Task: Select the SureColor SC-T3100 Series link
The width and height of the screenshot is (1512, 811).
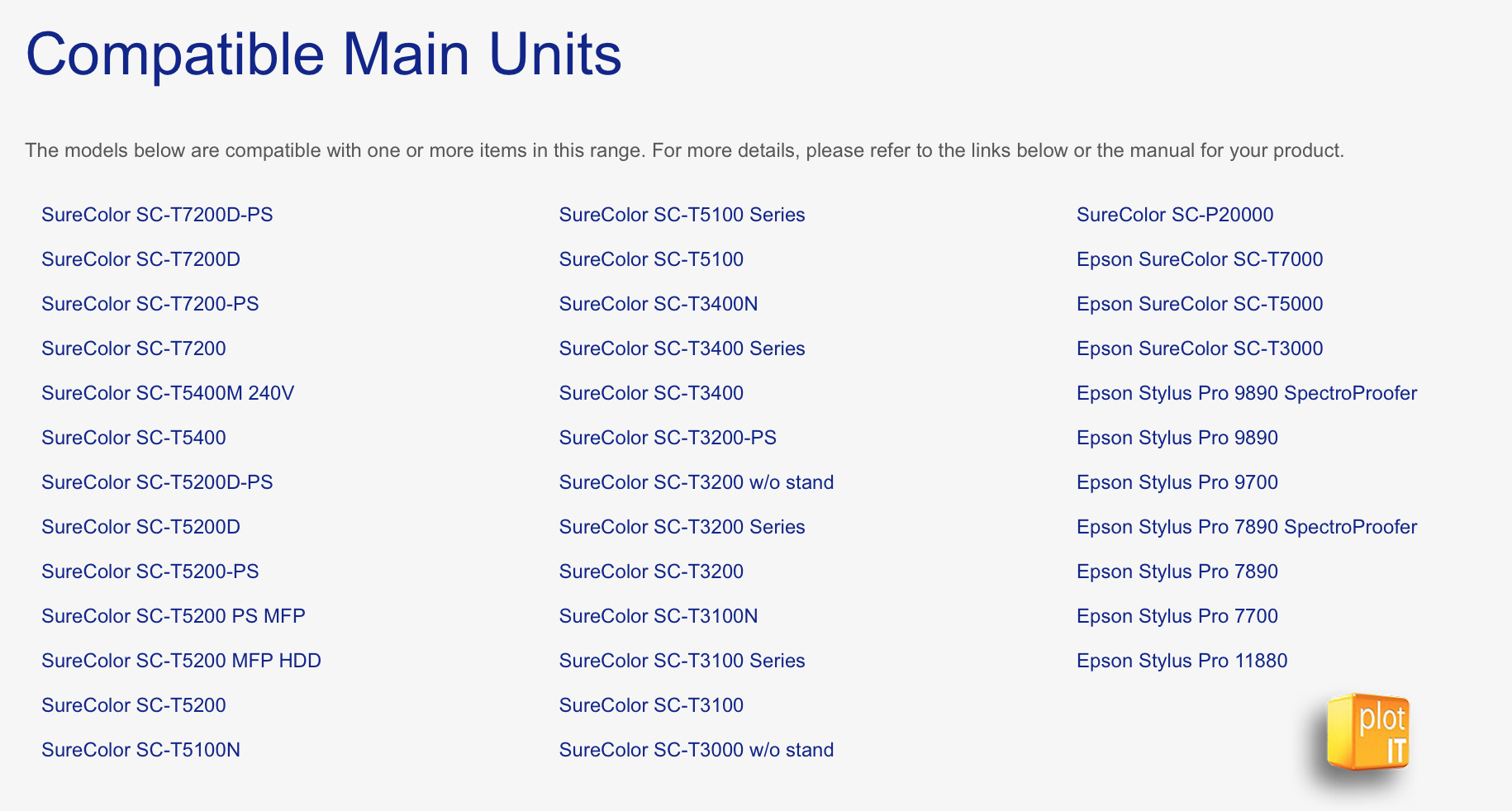Action: click(x=682, y=661)
